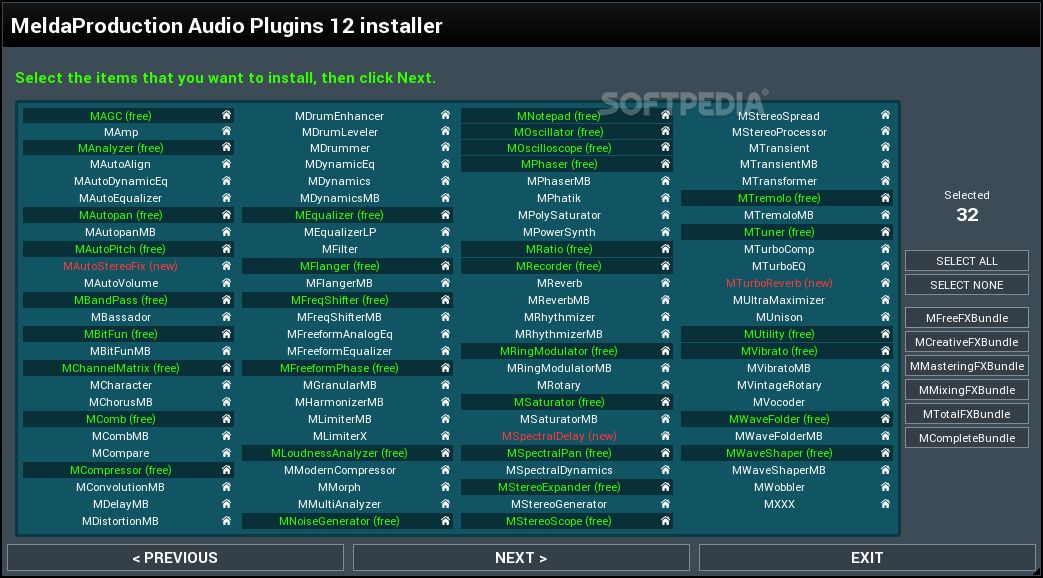This screenshot has height=578, width=1043.
Task: Click the home icon for MEqualizerLP
Action: click(x=445, y=232)
